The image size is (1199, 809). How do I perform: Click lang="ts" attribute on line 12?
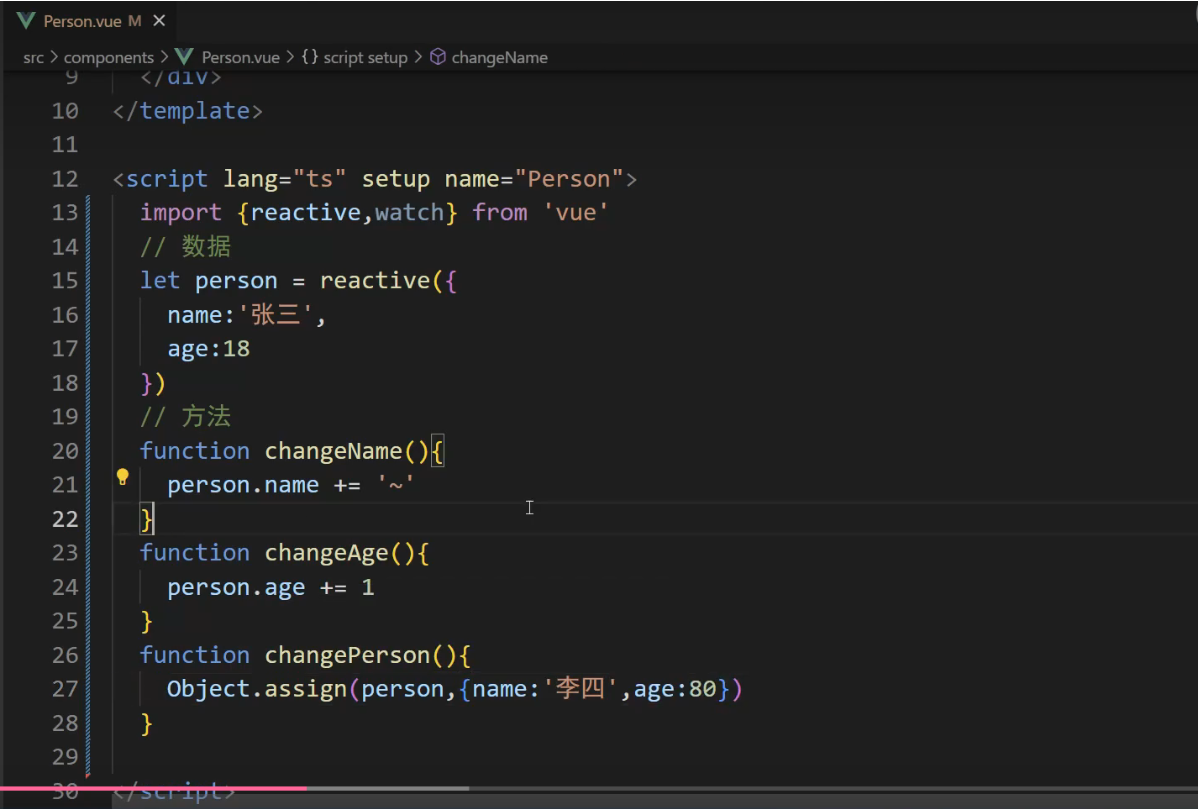[x=284, y=179]
